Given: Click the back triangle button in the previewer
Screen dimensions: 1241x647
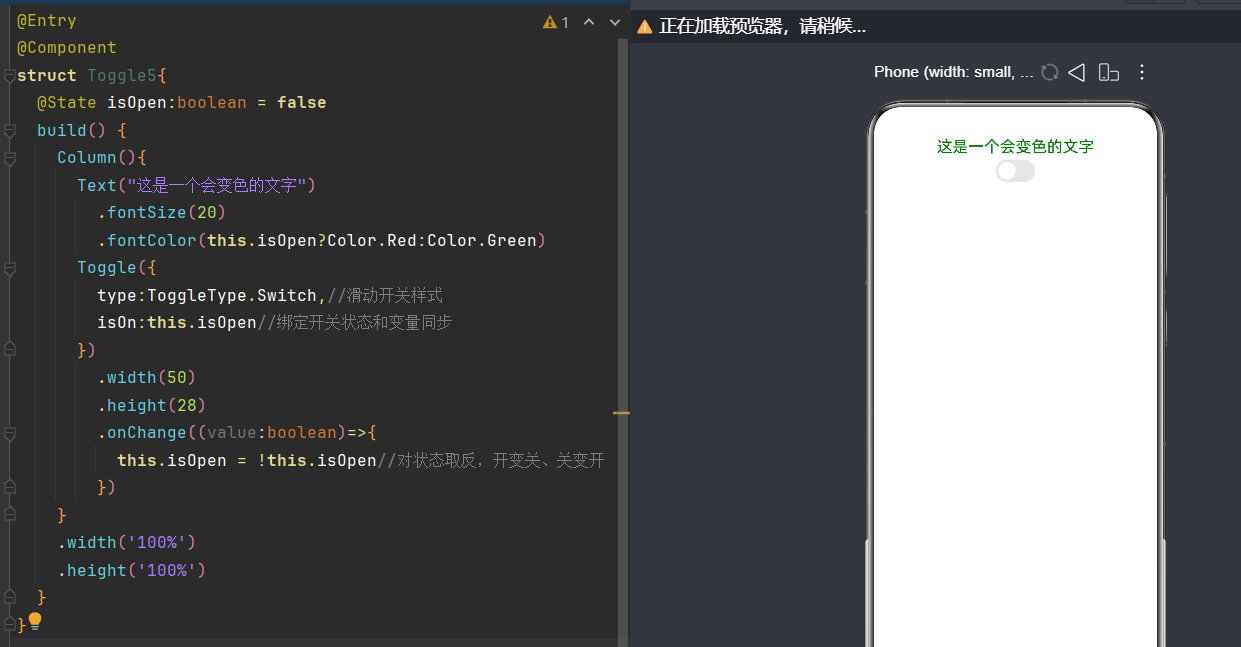Looking at the screenshot, I should pyautogui.click(x=1077, y=72).
